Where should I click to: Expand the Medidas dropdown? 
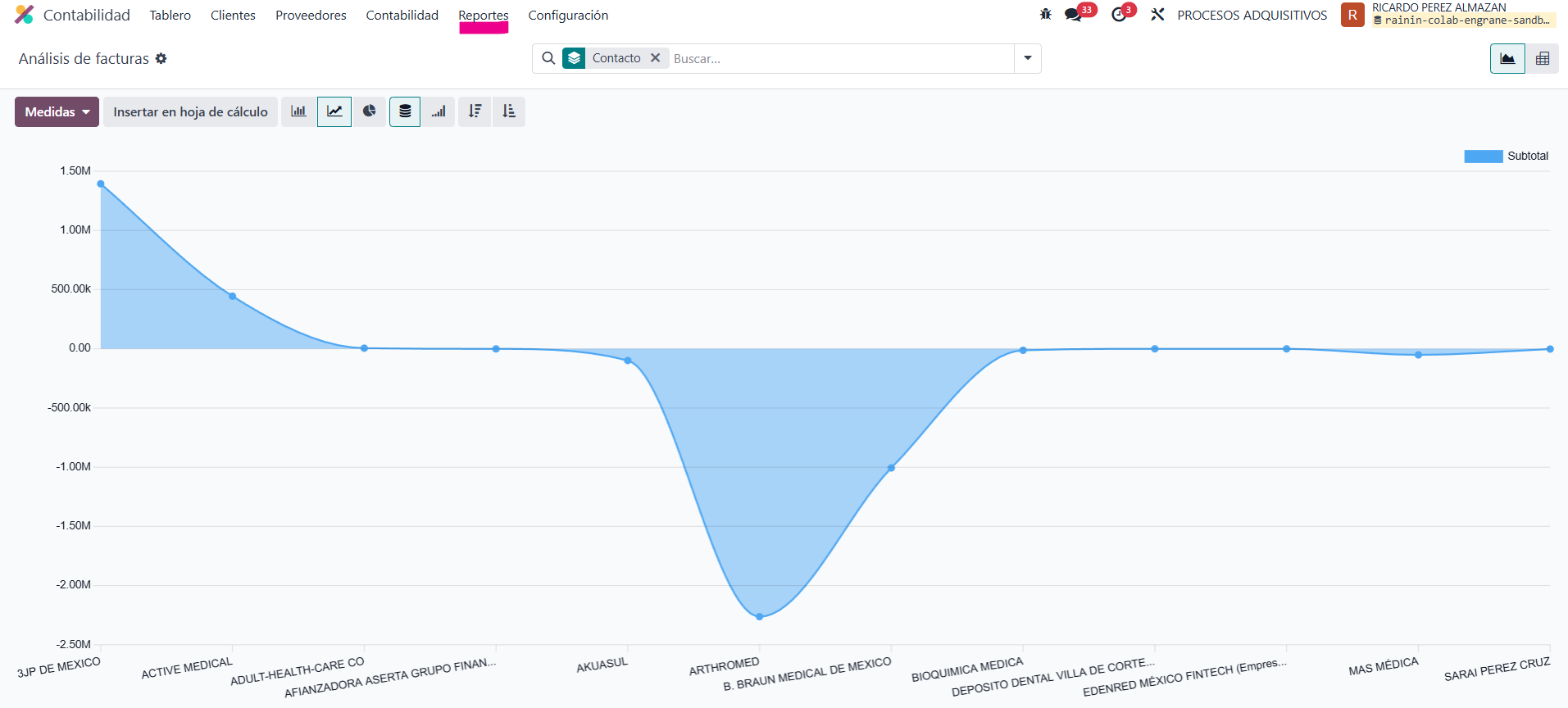coord(57,111)
